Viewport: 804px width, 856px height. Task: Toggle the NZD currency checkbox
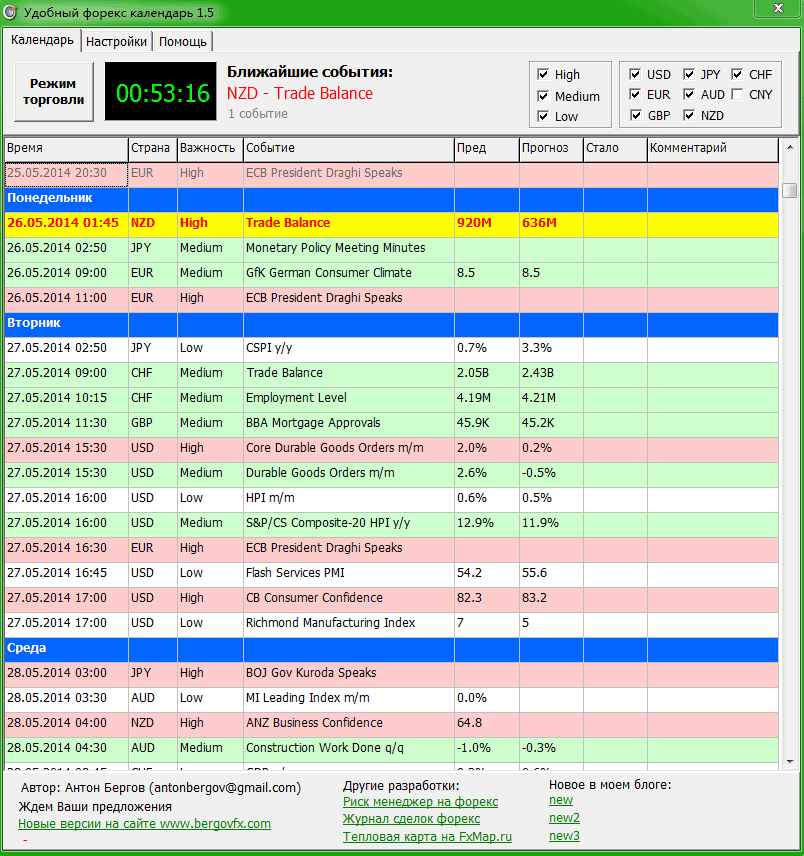pyautogui.click(x=689, y=116)
